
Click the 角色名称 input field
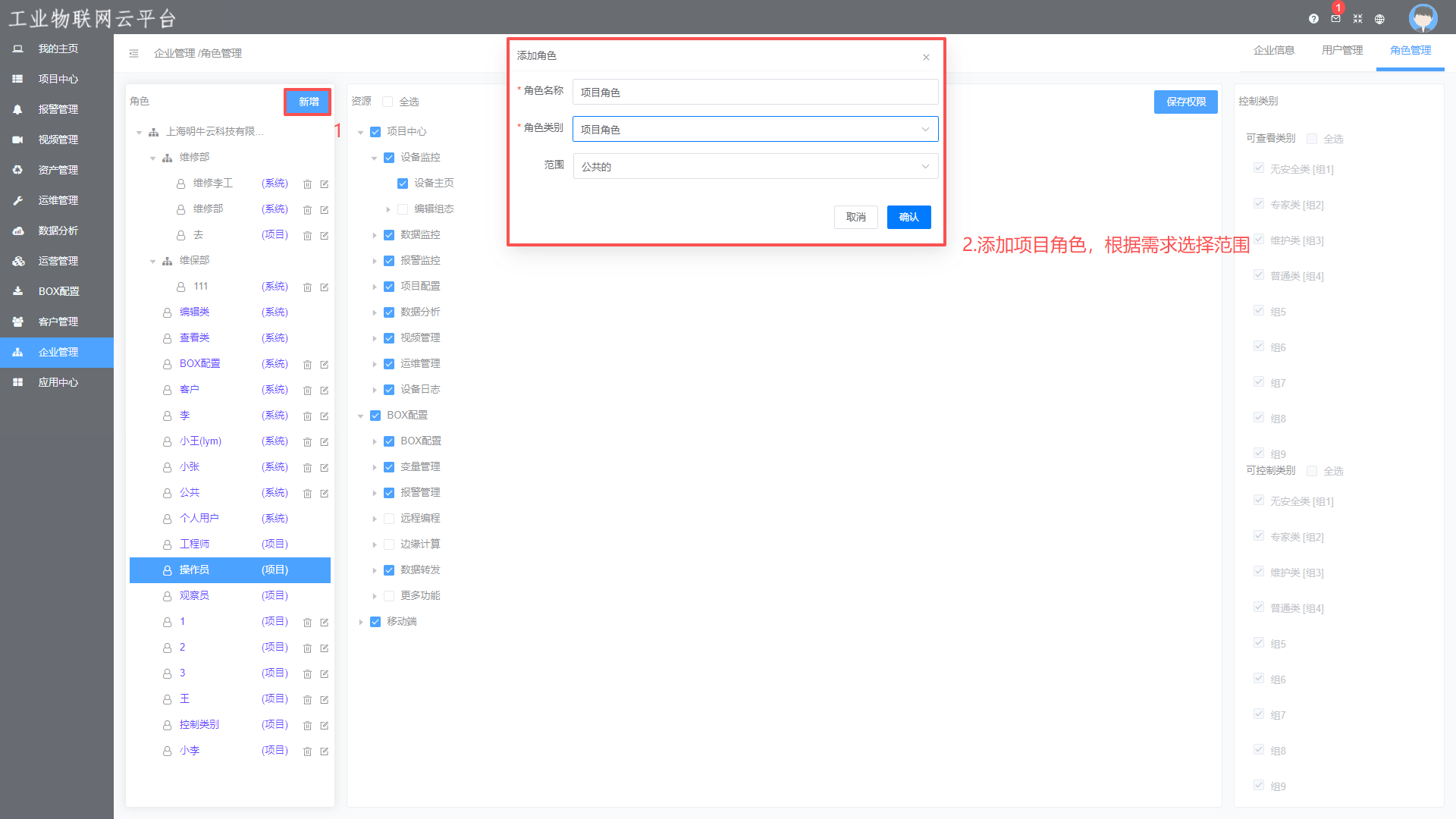755,92
